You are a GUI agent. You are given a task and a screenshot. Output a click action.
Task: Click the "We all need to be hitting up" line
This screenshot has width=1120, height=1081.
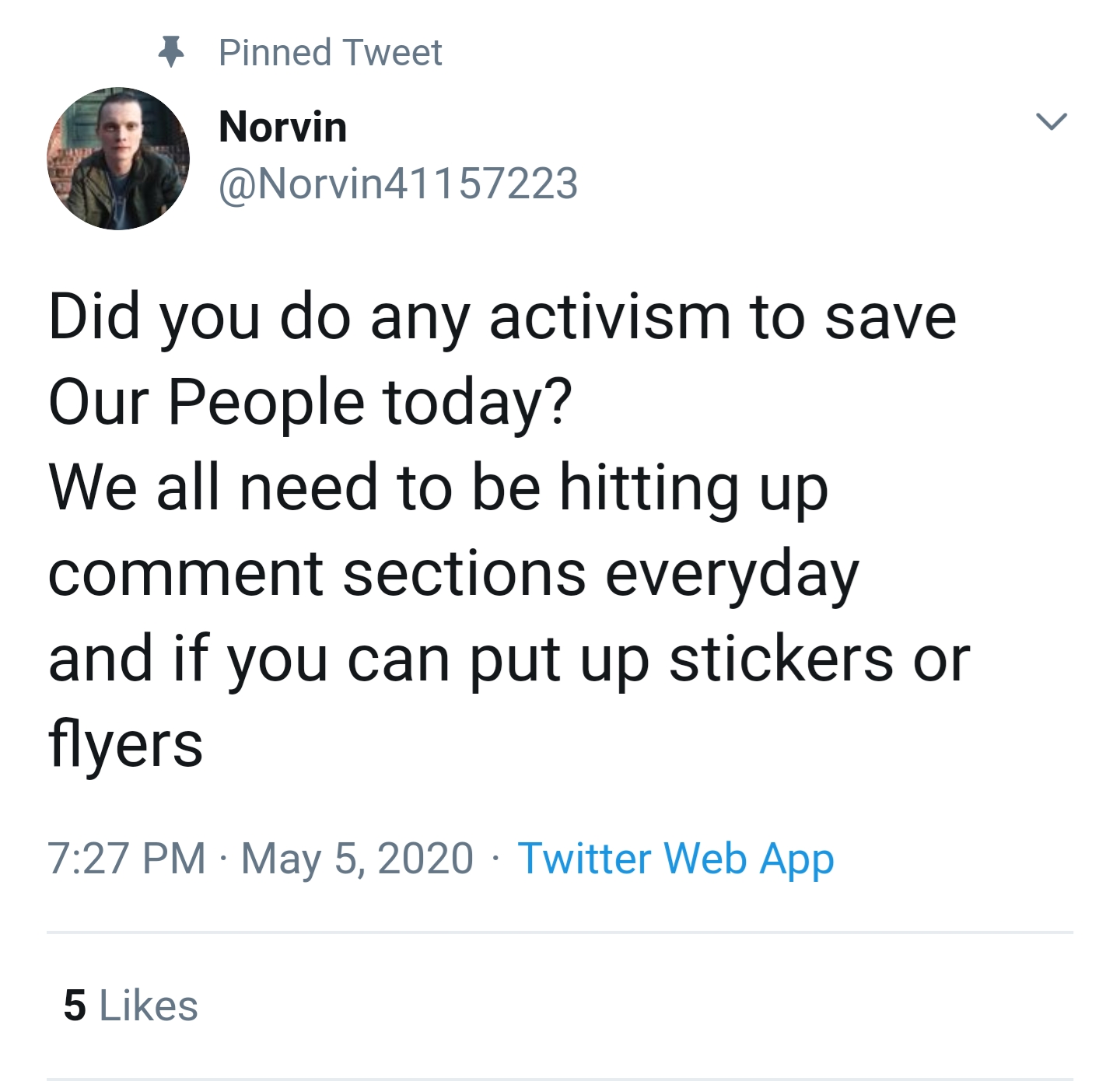point(438,488)
